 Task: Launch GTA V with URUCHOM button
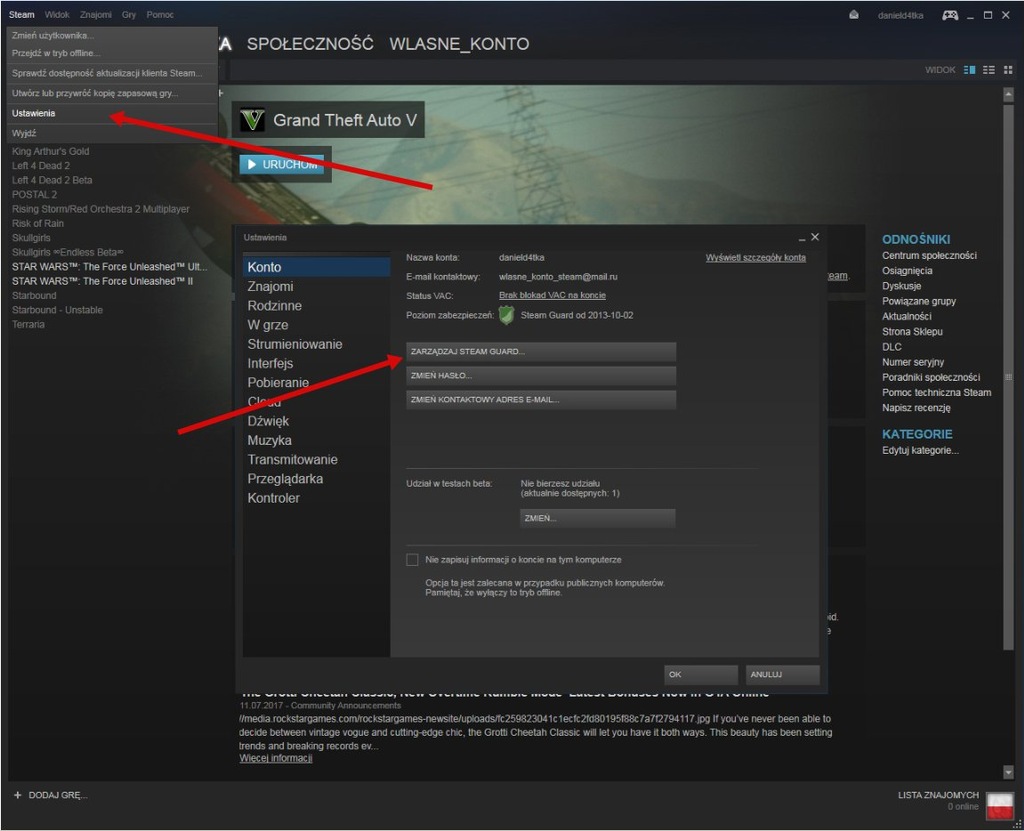pyautogui.click(x=281, y=165)
